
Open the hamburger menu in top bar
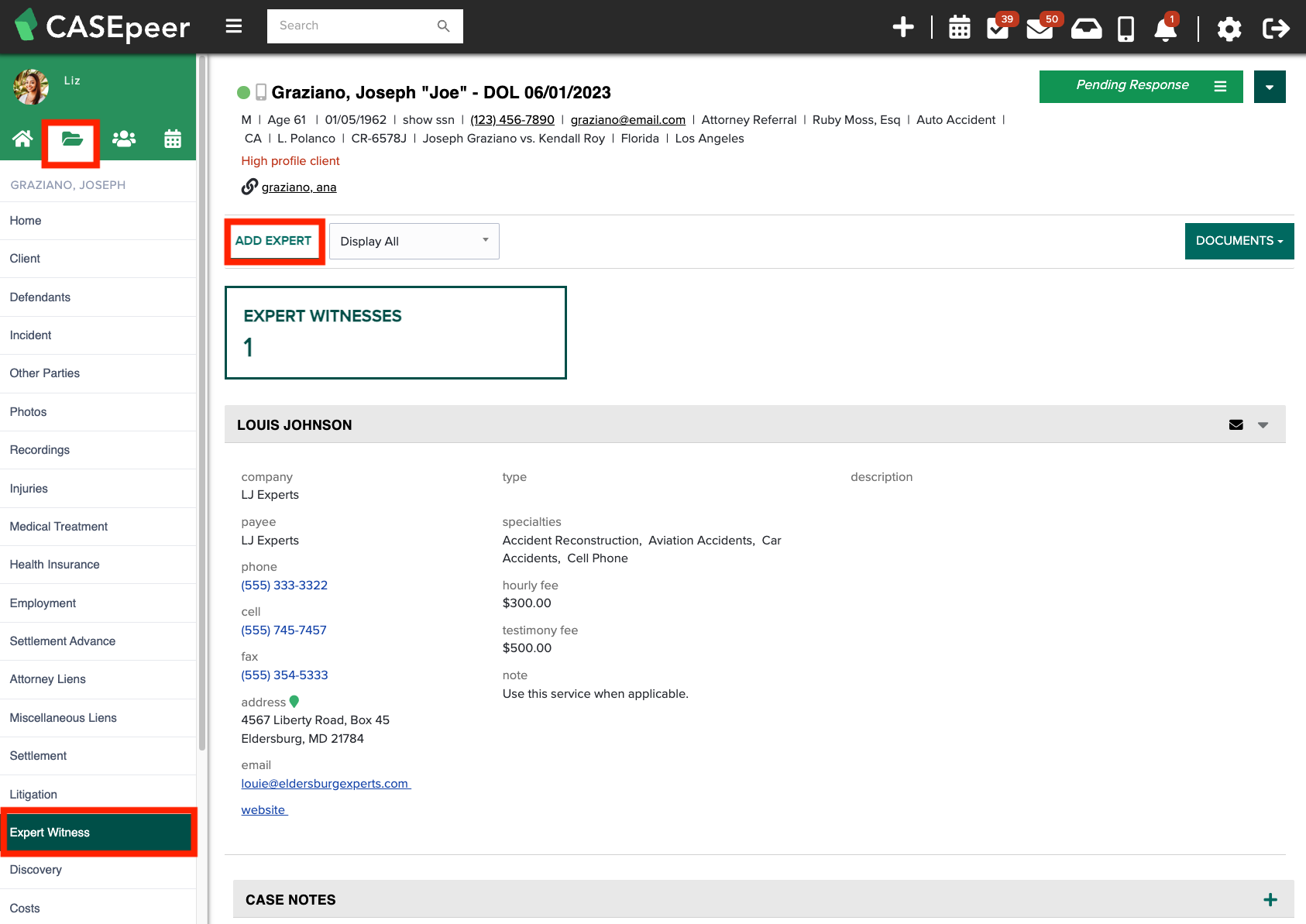pyautogui.click(x=234, y=26)
